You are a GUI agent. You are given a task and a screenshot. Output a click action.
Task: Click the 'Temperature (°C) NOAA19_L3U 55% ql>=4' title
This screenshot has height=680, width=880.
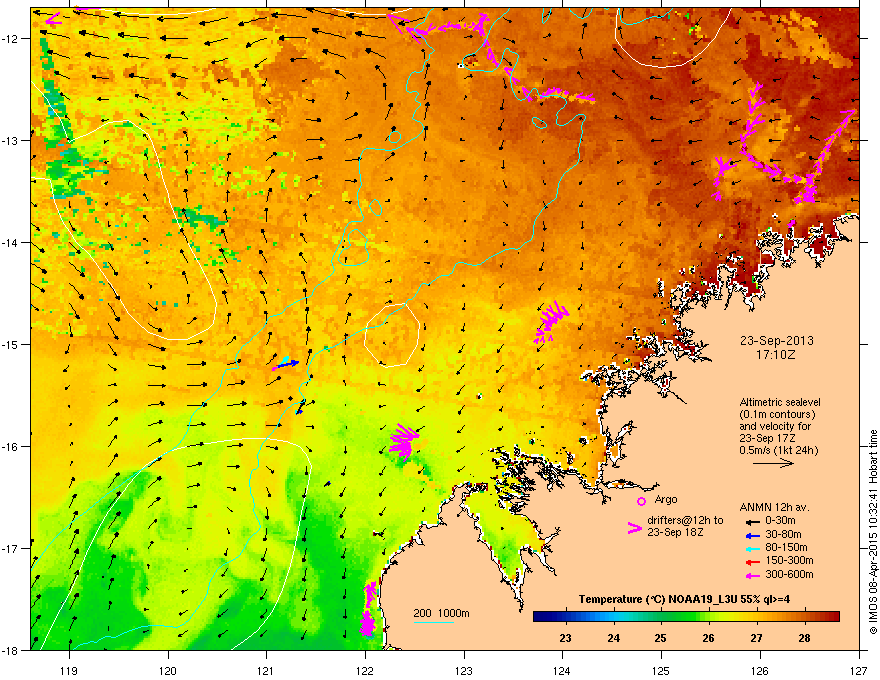pyautogui.click(x=684, y=599)
